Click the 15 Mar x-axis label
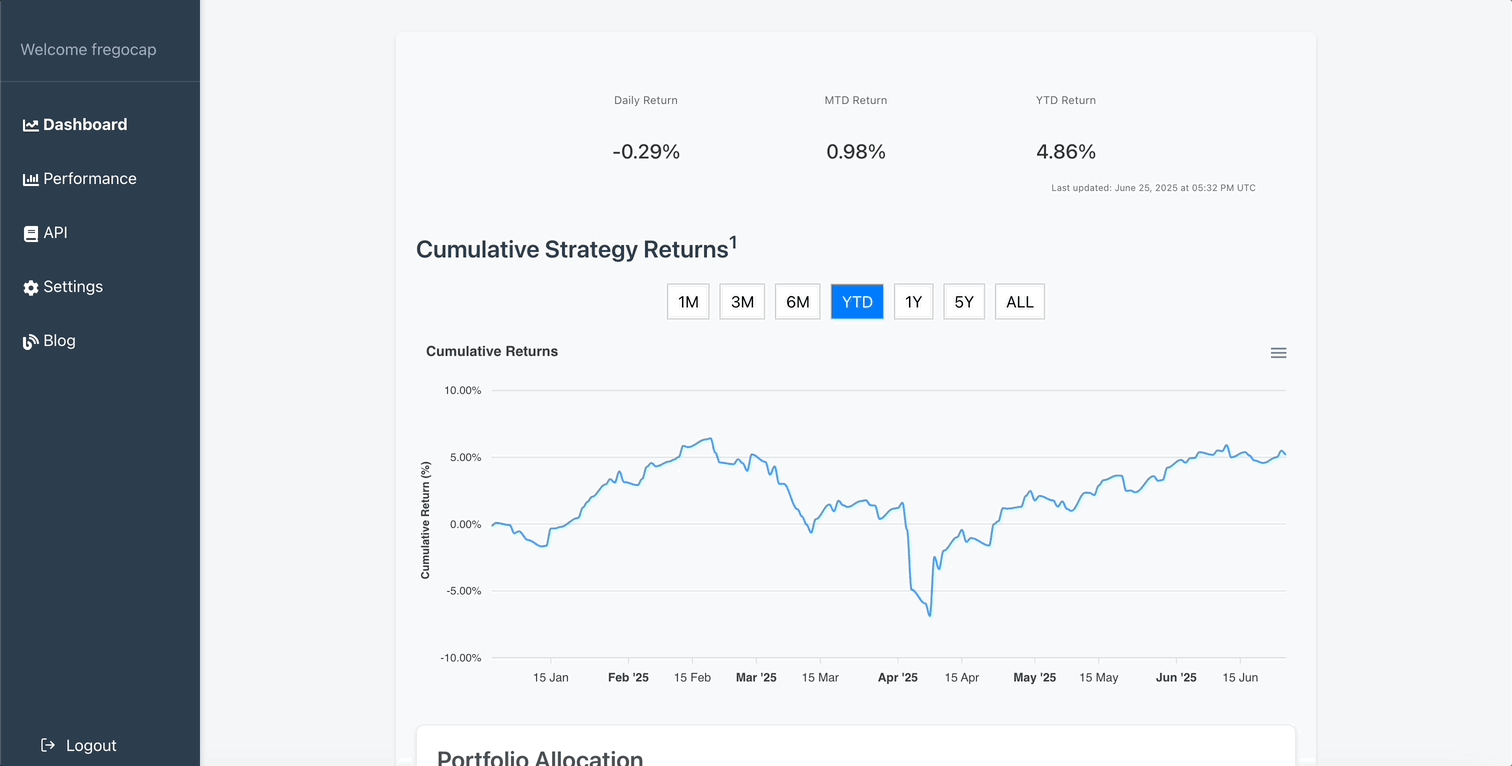The width and height of the screenshot is (1512, 766). (820, 678)
